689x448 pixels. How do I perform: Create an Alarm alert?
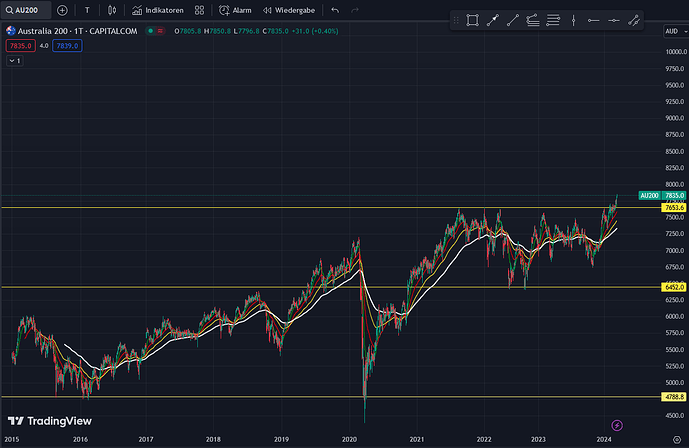click(x=236, y=10)
